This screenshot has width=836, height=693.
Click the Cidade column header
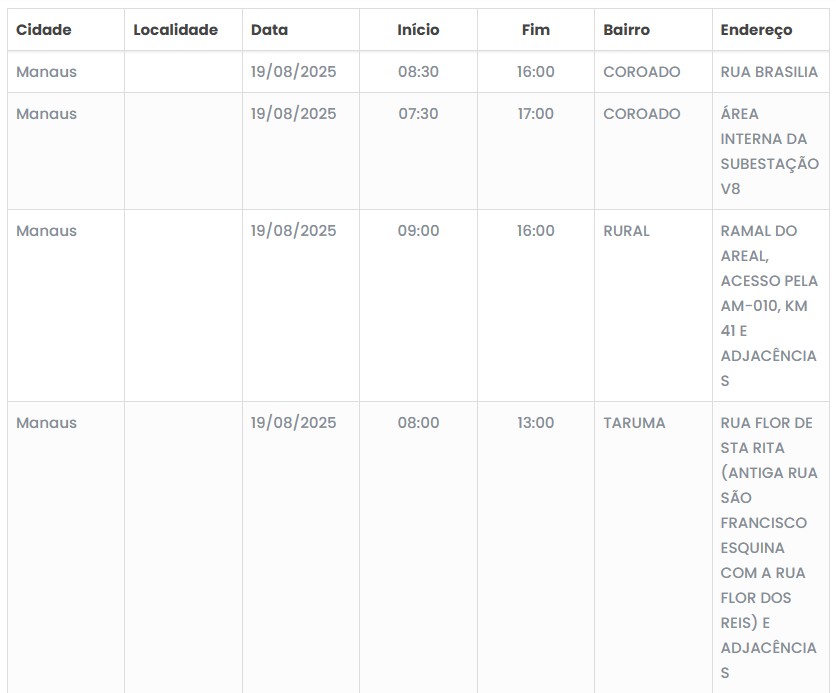(x=44, y=30)
